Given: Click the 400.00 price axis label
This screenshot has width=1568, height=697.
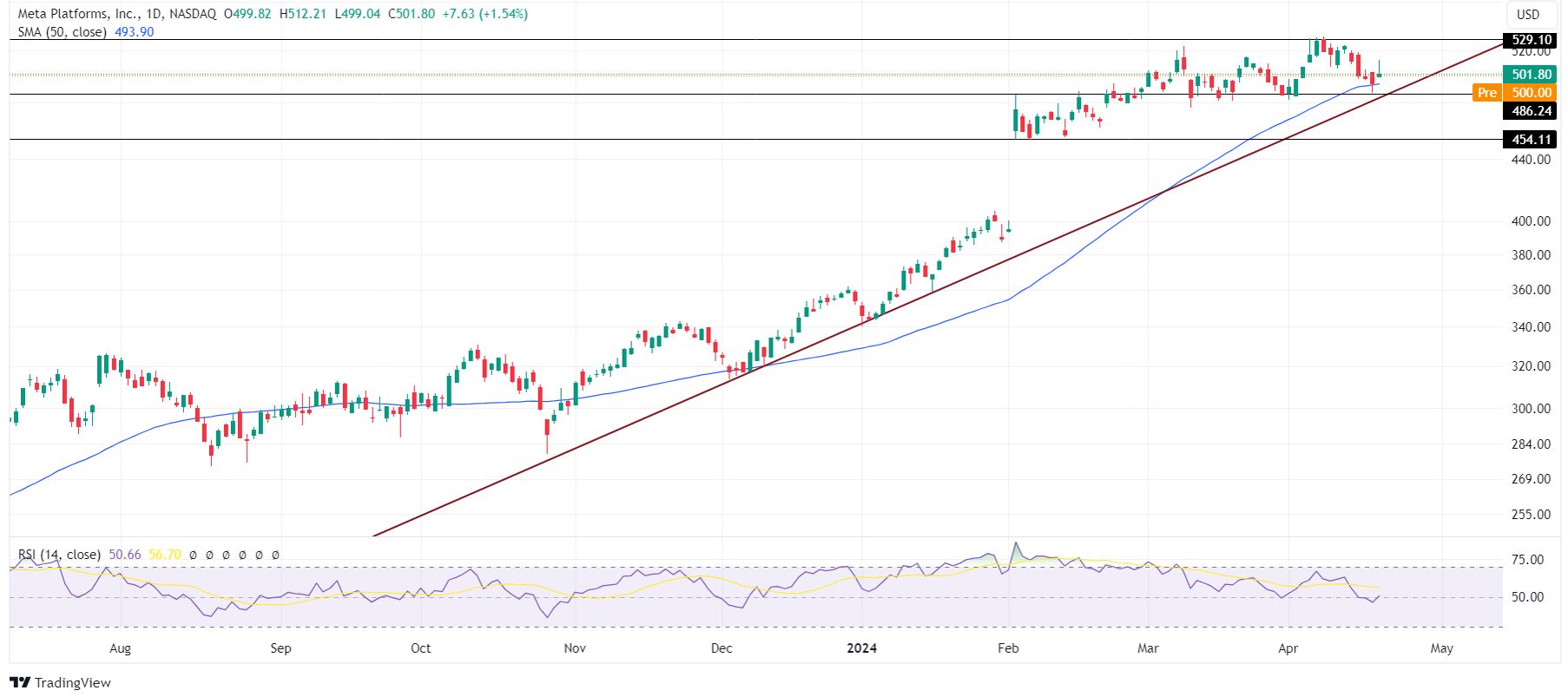Looking at the screenshot, I should [1531, 221].
